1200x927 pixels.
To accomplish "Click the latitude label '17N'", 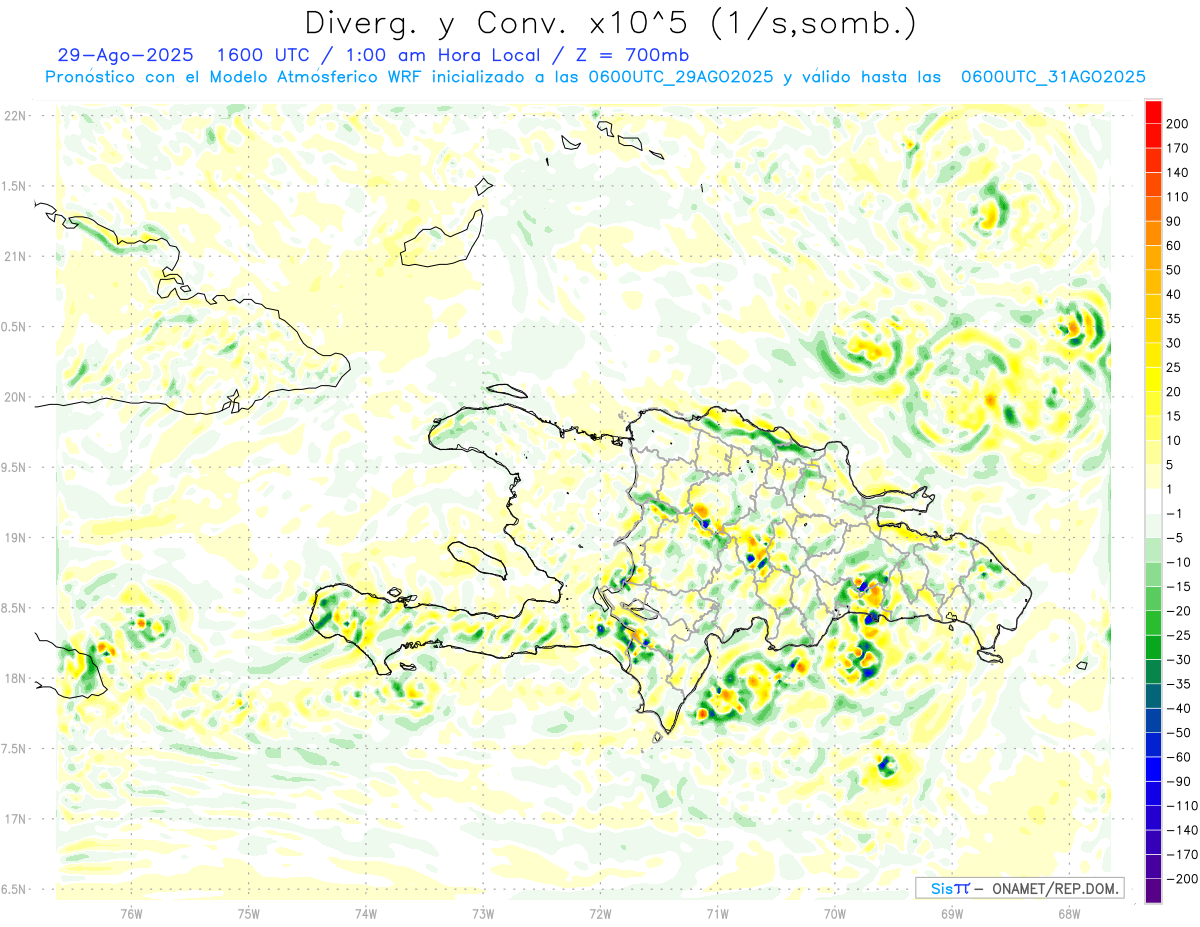I will (x=15, y=819).
